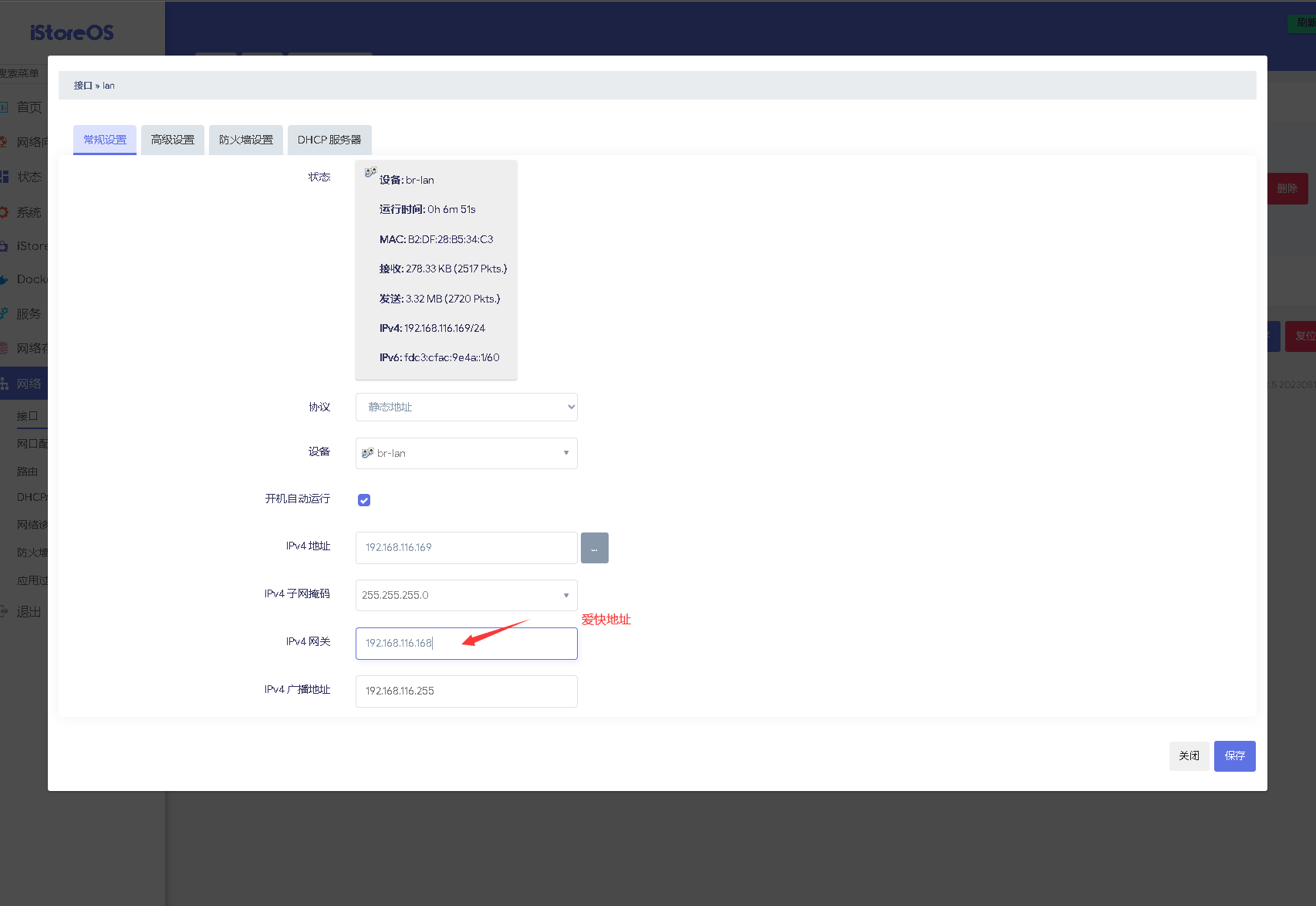Click the ellipsis button beside IPv4 address
The height and width of the screenshot is (906, 1316).
click(594, 548)
